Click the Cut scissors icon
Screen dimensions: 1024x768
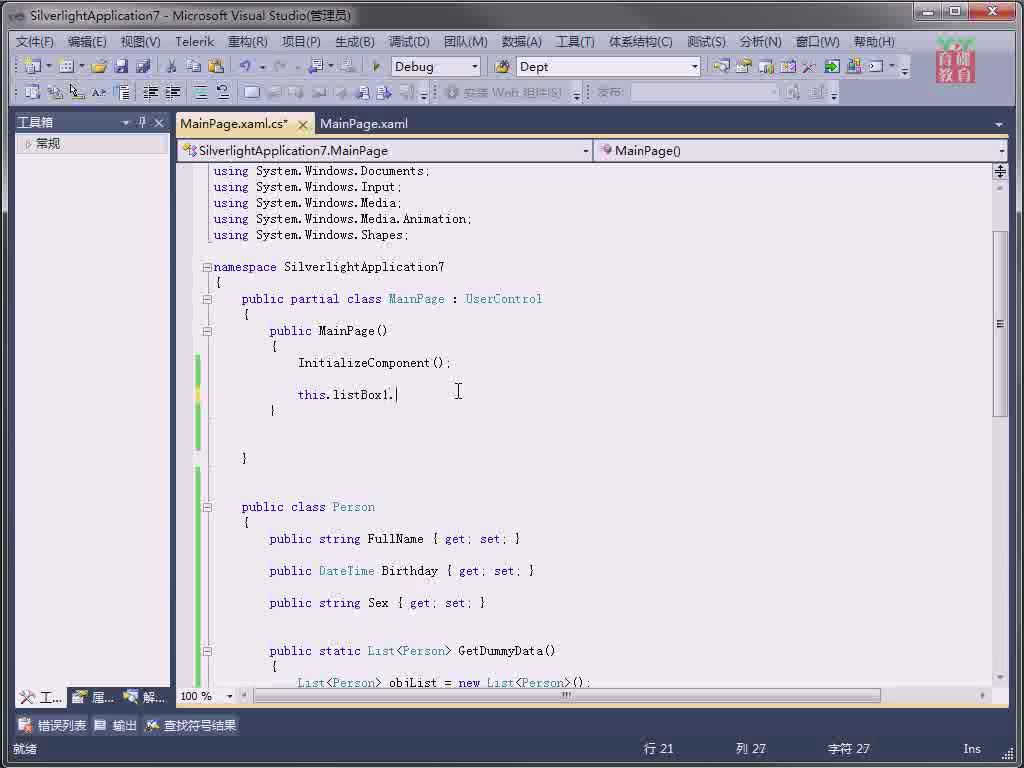click(171, 66)
